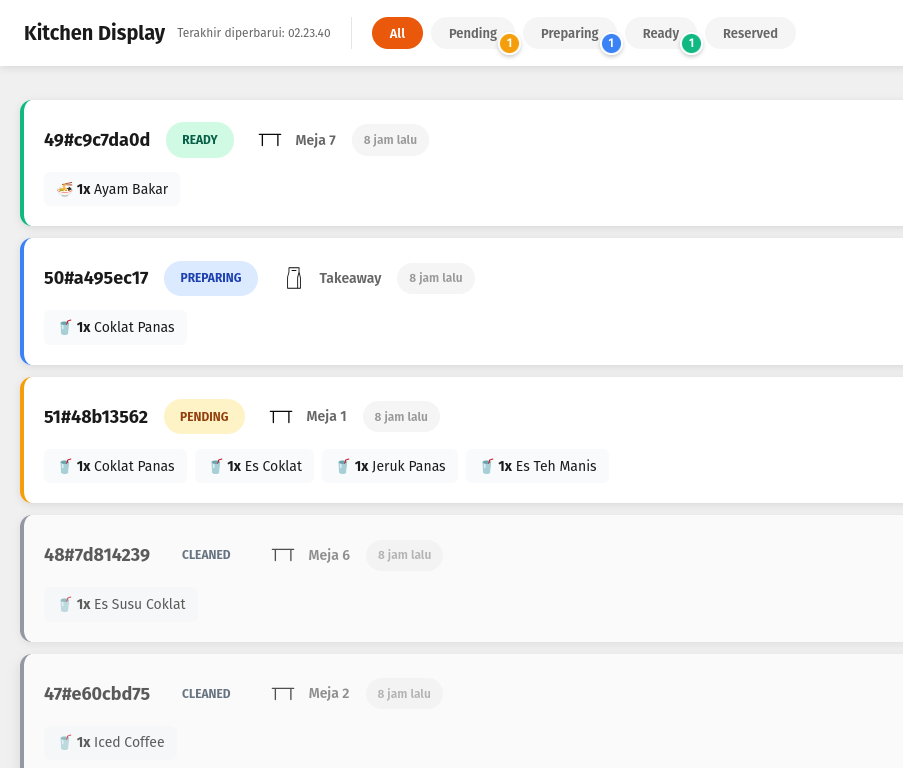Click drink icon on order 51 Coklat Panas
This screenshot has width=903, height=768.
[x=65, y=466]
